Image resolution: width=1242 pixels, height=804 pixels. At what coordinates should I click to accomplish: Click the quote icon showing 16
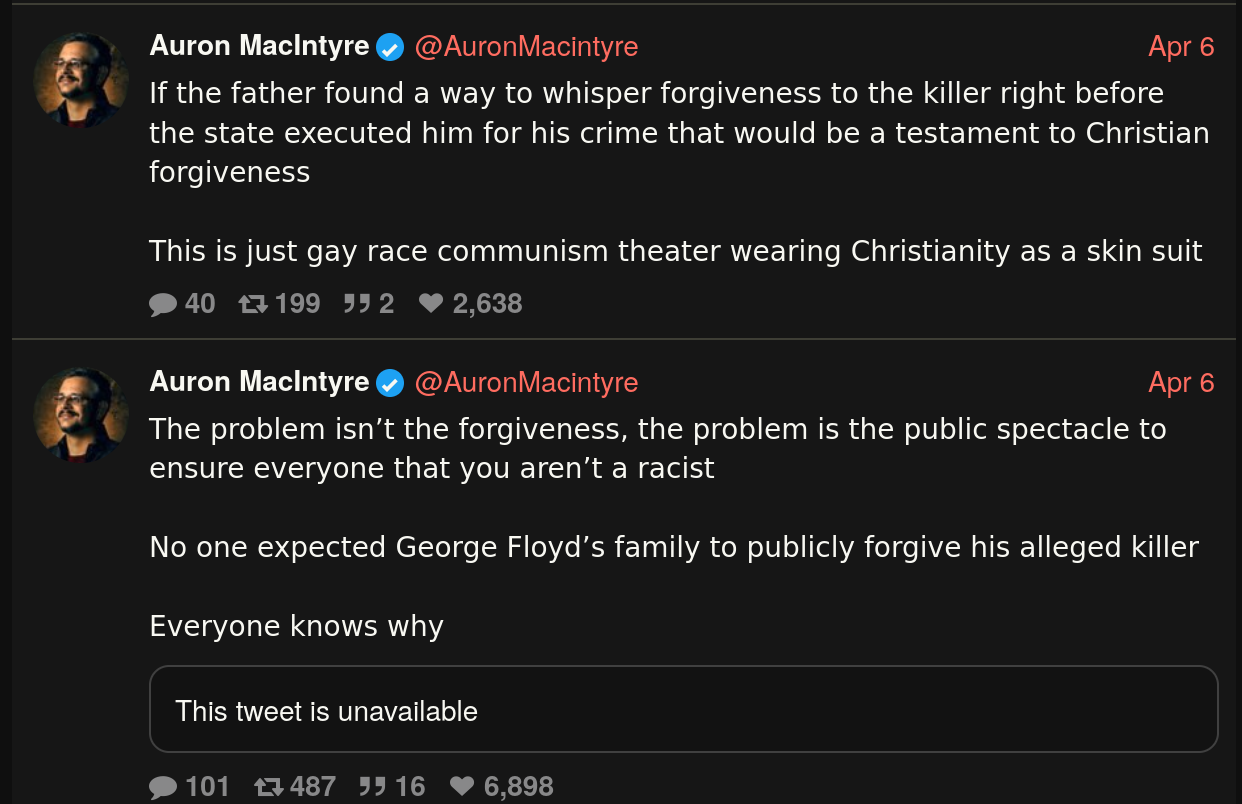click(372, 787)
